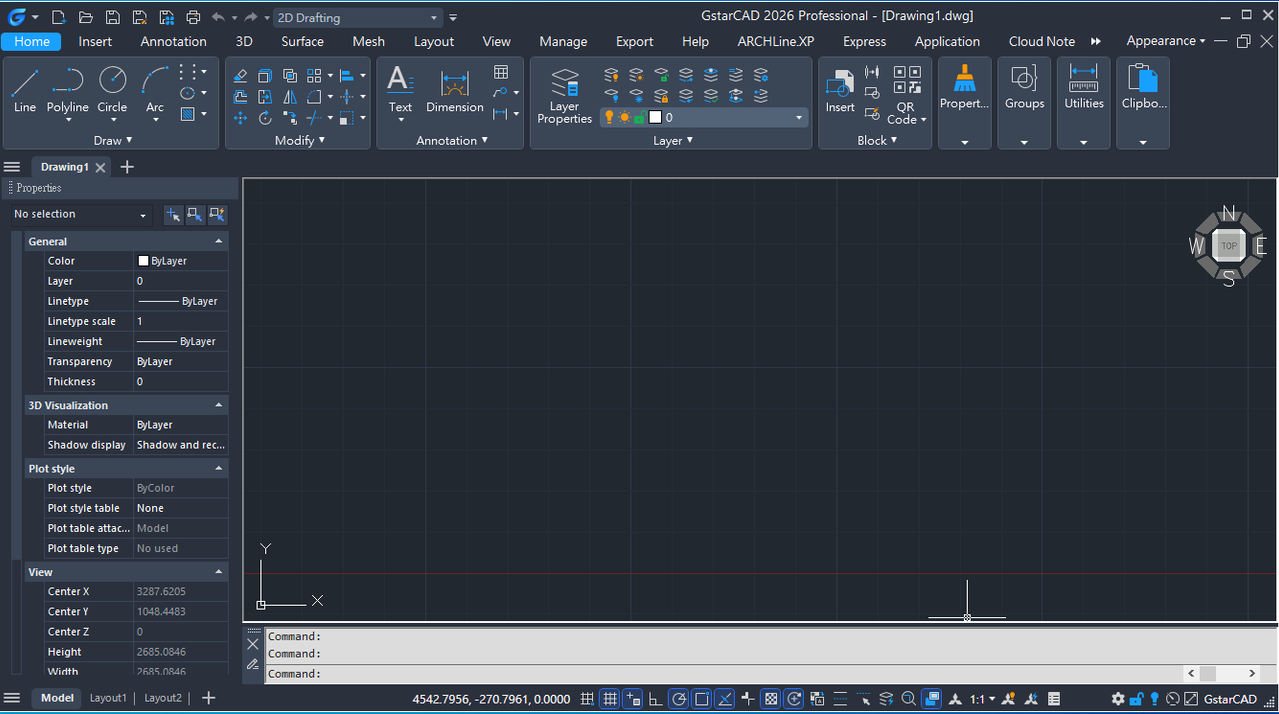The image size is (1279, 714).
Task: Collapse the General properties section
Action: point(219,241)
